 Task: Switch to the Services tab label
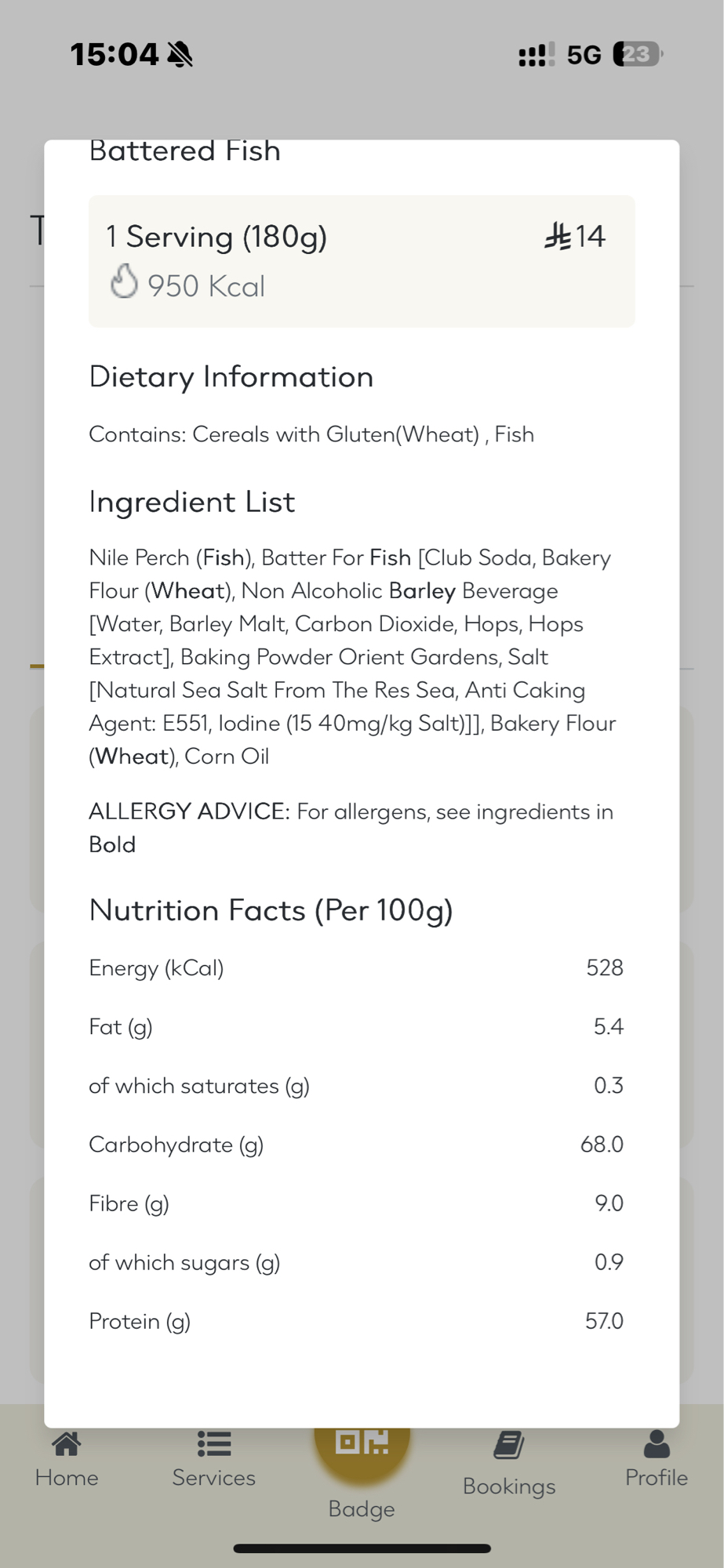[213, 1478]
